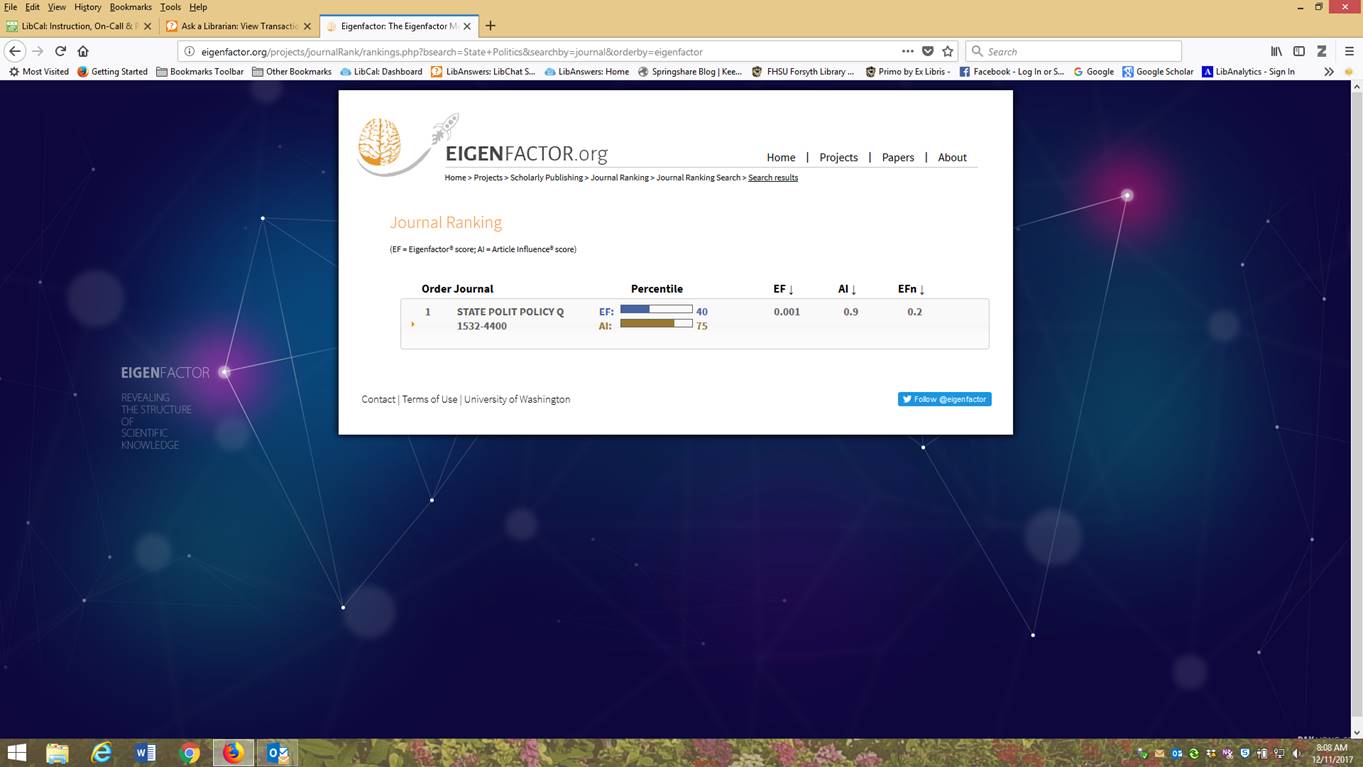Open Primo by Ex Libris bookmark
This screenshot has height=767, width=1363.
point(907,72)
